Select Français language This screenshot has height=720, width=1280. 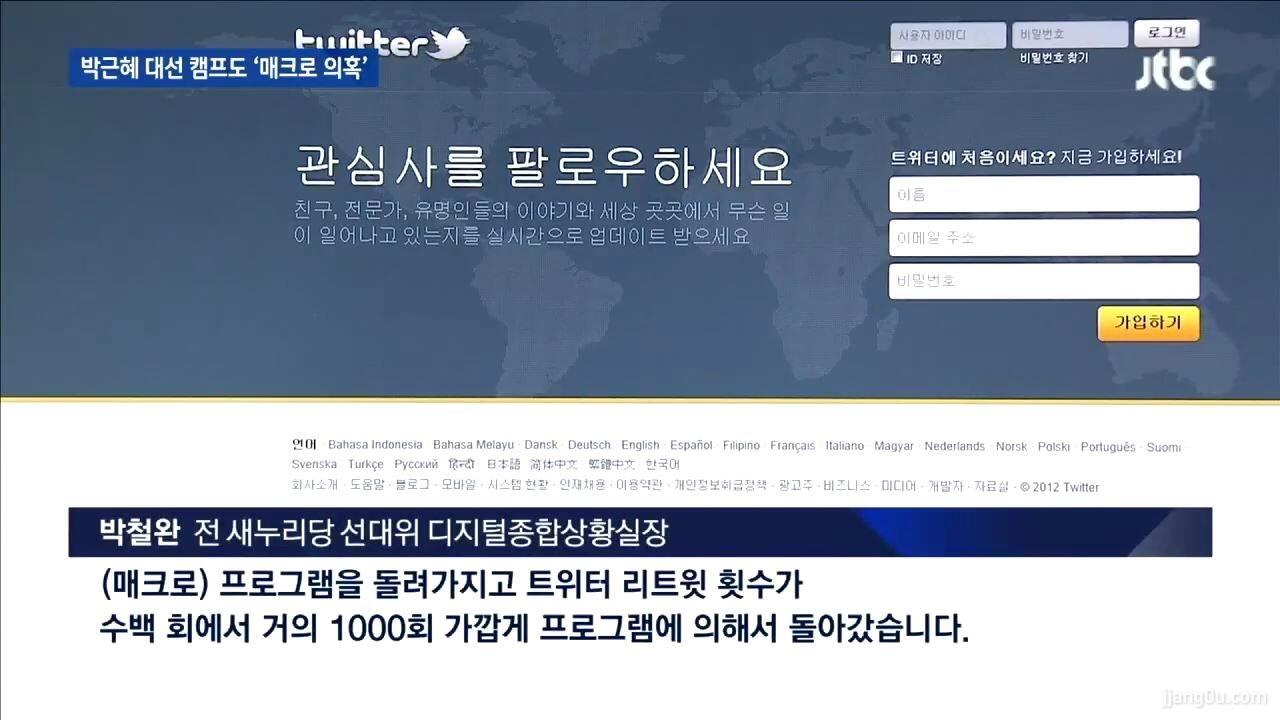[793, 445]
